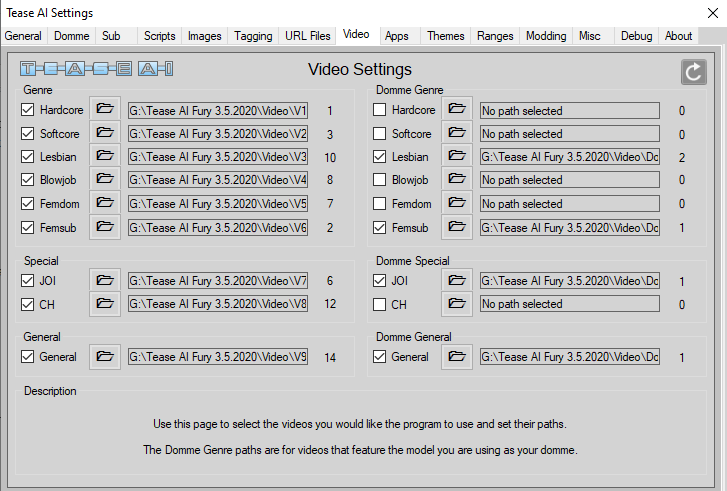Image resolution: width=727 pixels, height=491 pixels.
Task: Browse folder for Special JOI videos
Action: point(105,281)
